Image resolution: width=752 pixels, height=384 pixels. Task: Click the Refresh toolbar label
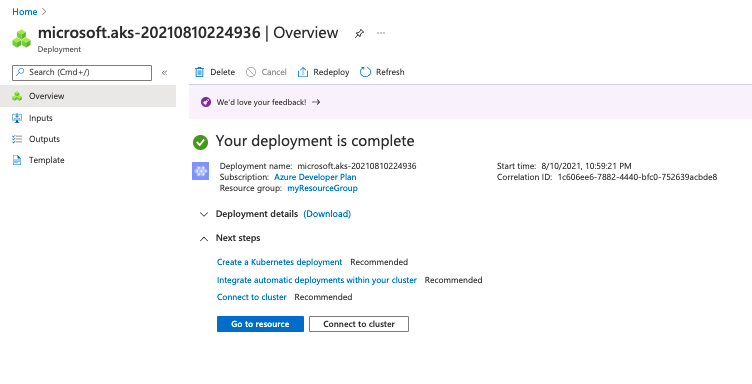[390, 72]
